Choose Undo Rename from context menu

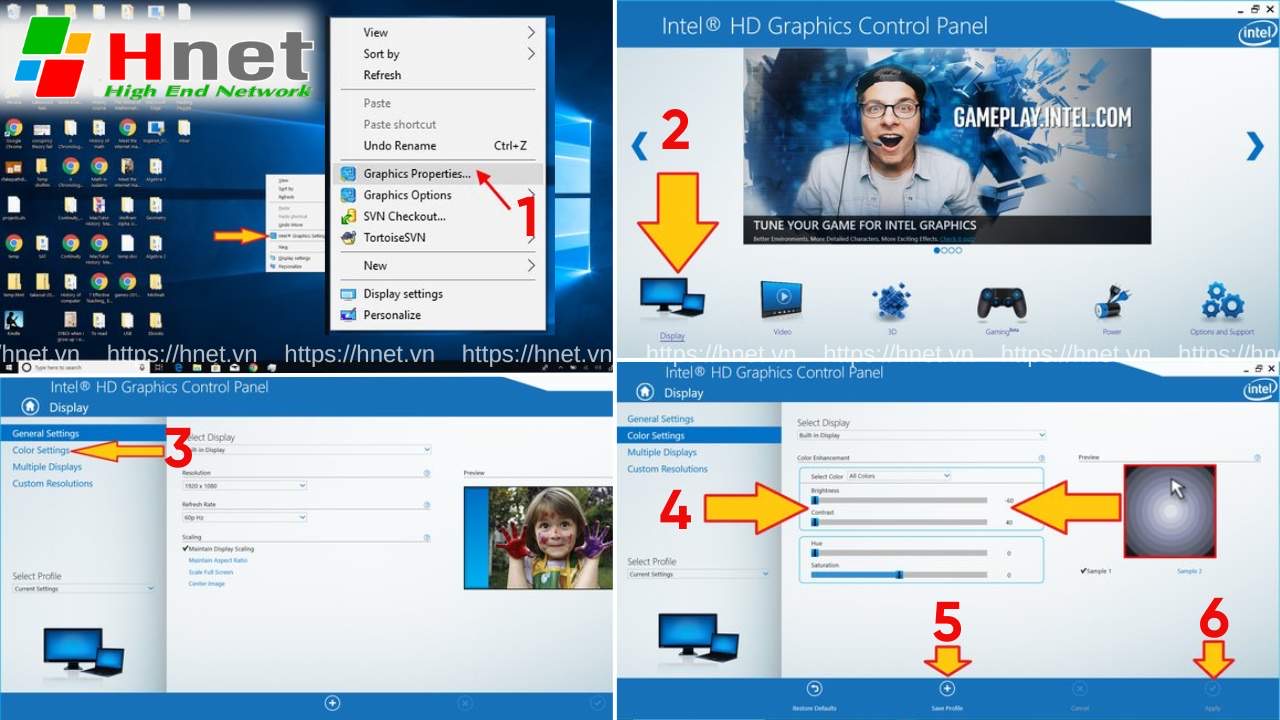[438, 145]
